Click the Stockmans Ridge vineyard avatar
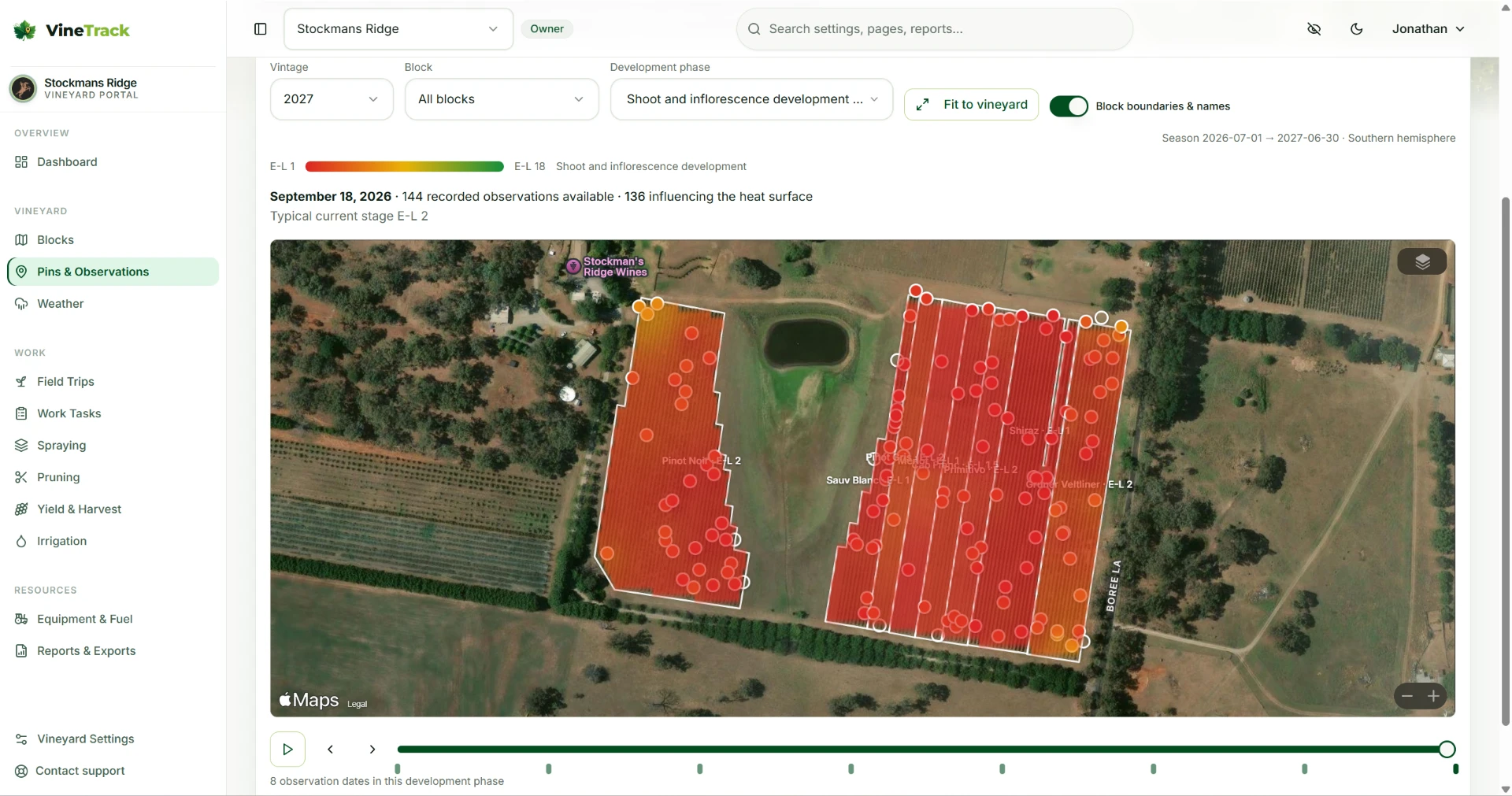This screenshot has width=1512, height=796. click(23, 88)
